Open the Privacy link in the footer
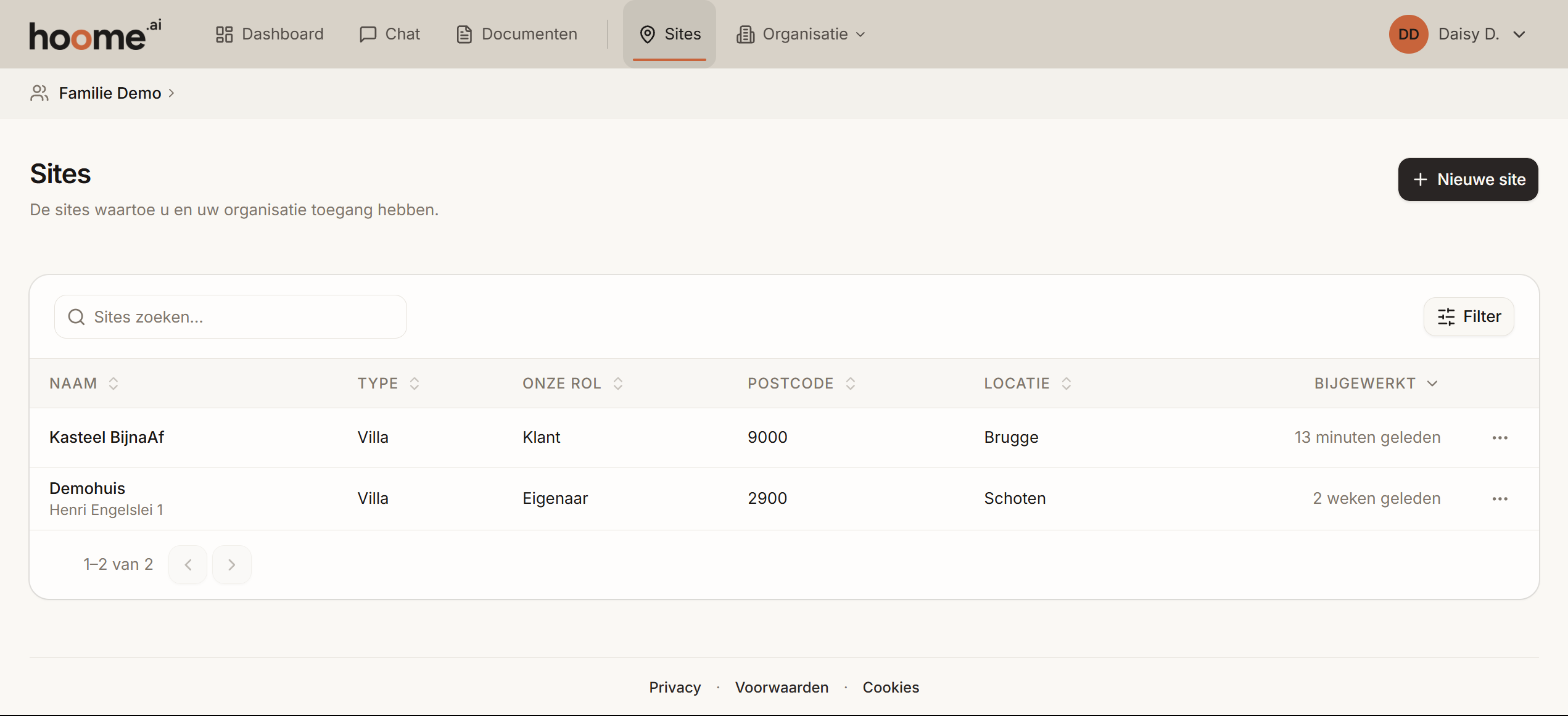1568x716 pixels. [675, 687]
